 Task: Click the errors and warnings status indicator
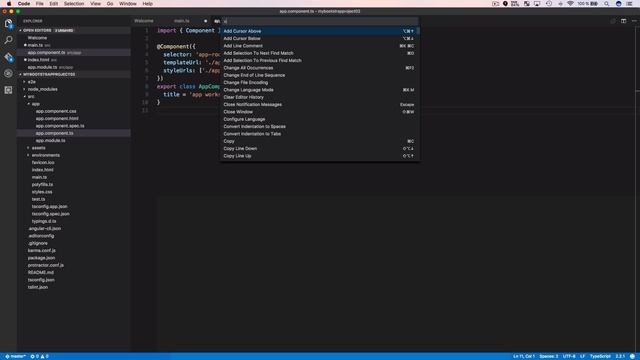pos(40,356)
